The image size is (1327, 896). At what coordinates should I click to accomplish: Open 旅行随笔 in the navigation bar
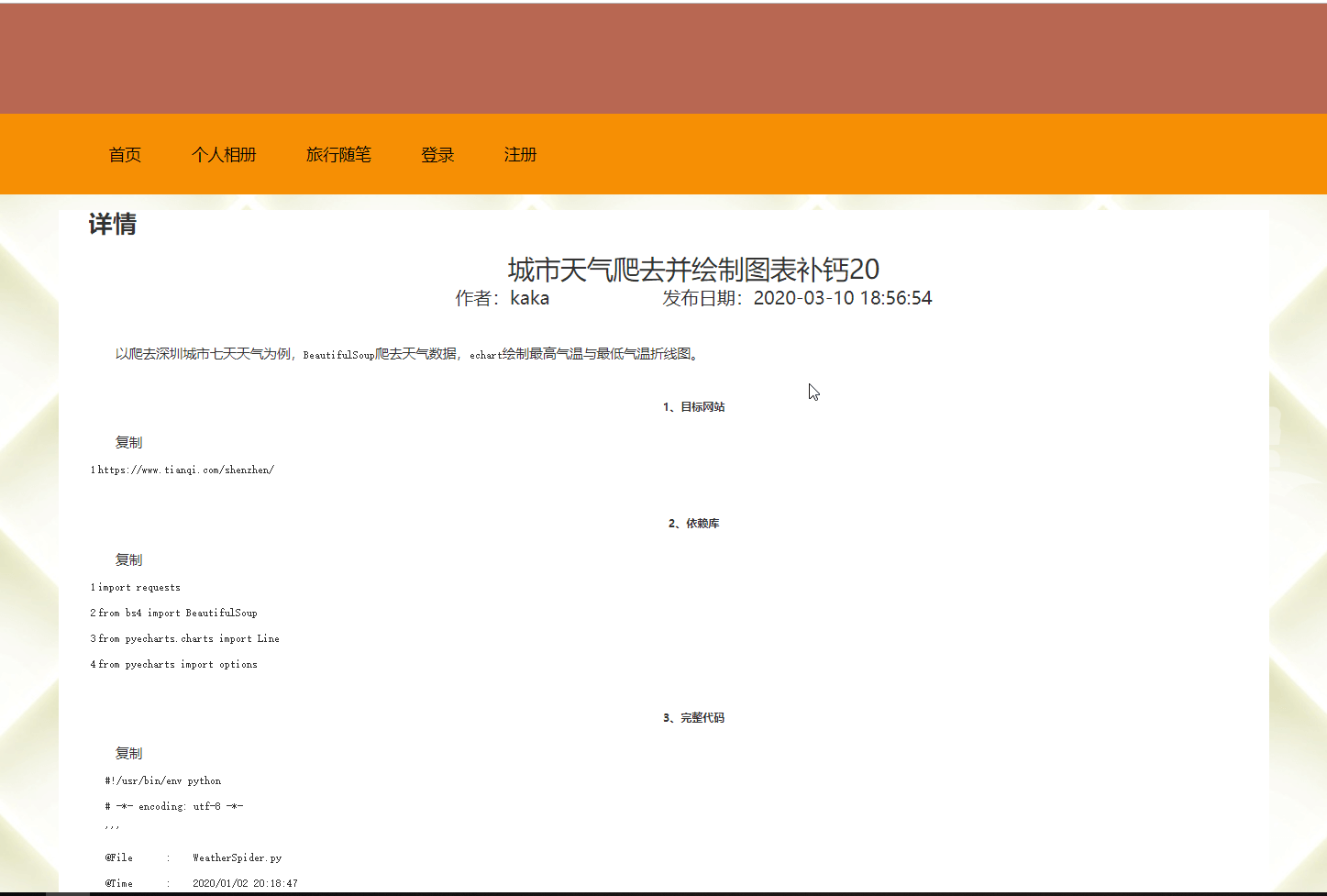(x=338, y=155)
